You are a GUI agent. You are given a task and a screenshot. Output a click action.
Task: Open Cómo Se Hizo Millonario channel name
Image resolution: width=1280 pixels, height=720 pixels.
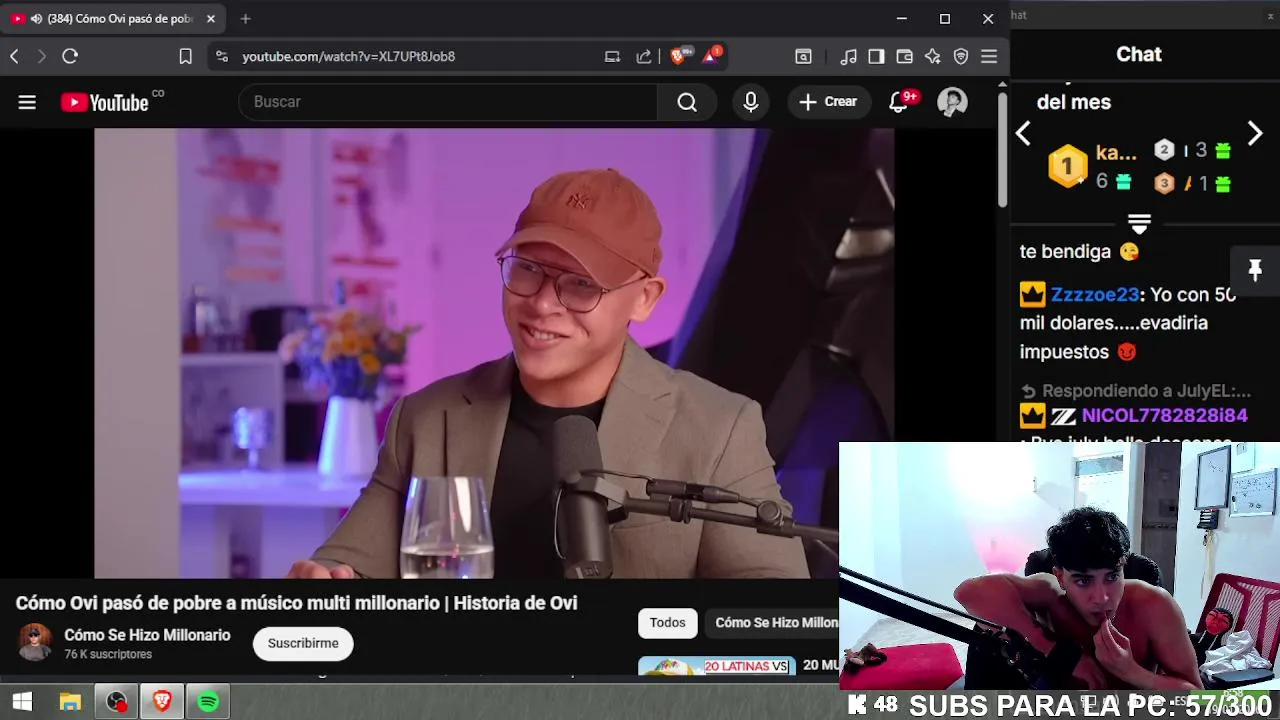click(x=147, y=635)
